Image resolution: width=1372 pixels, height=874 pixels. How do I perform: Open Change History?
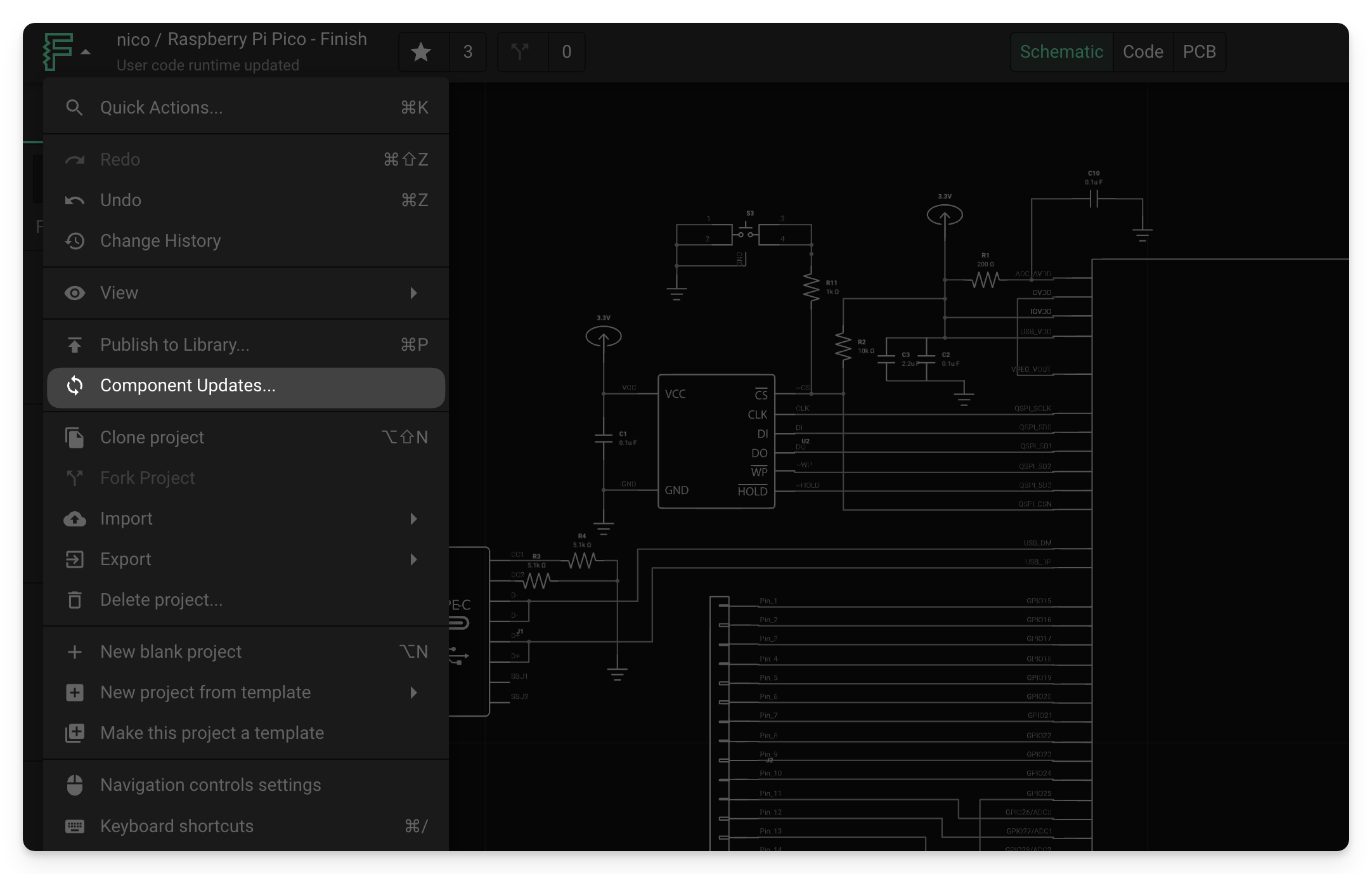[246, 241]
